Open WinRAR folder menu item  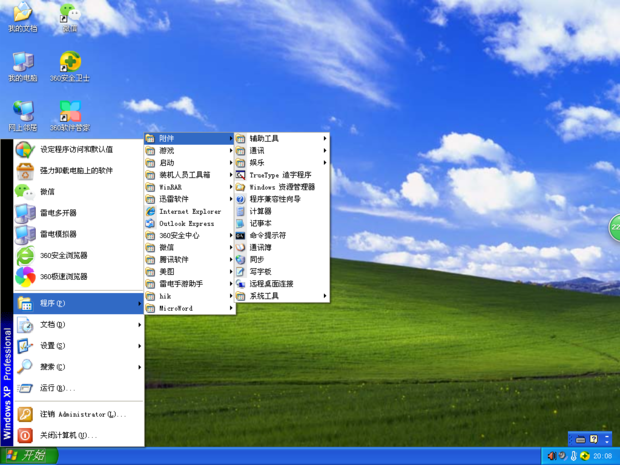(x=190, y=187)
